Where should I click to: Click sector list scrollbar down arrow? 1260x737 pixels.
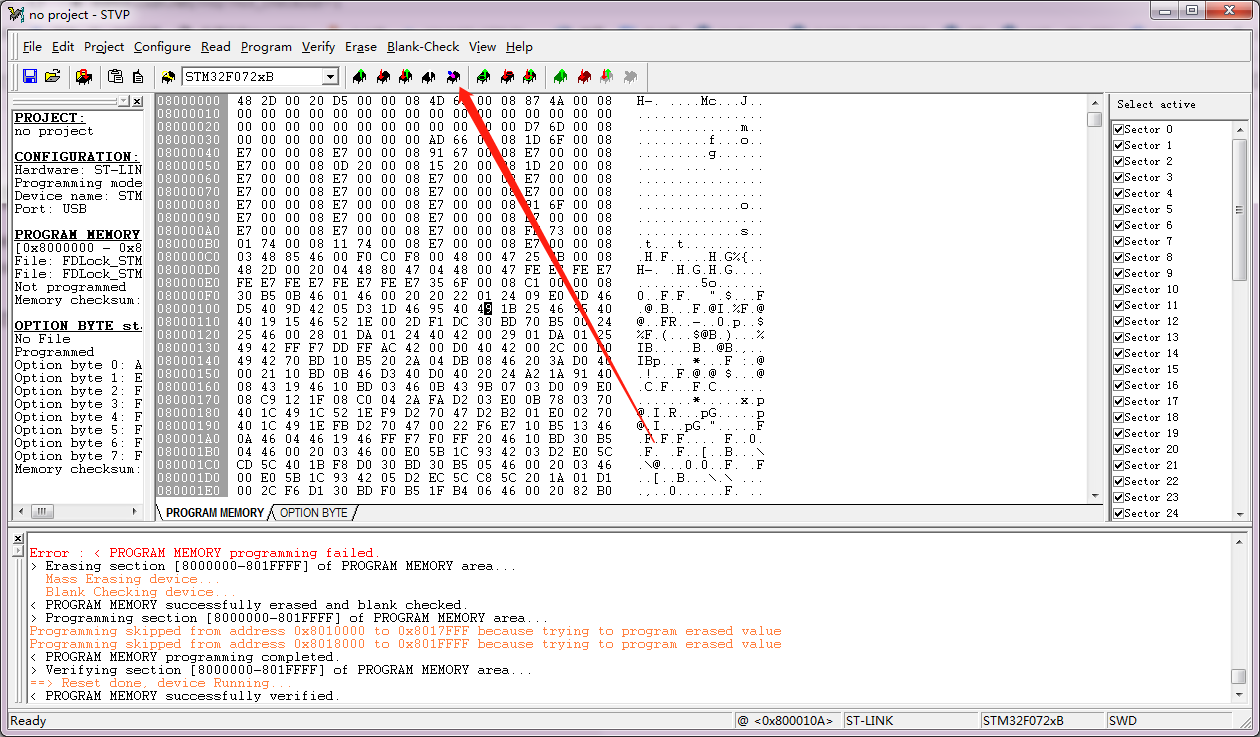1239,513
